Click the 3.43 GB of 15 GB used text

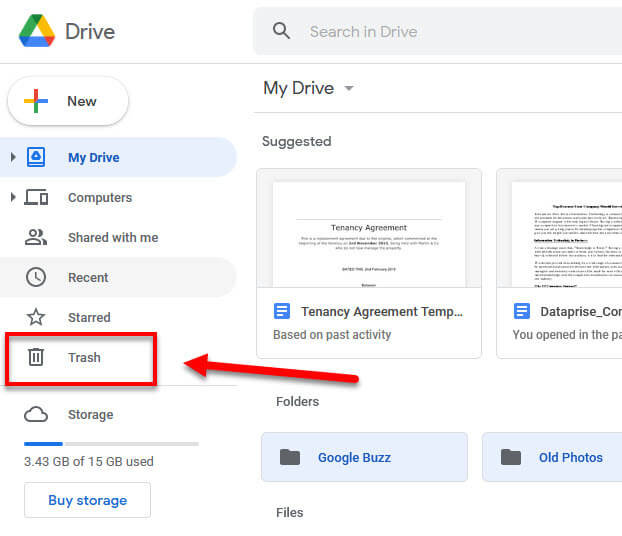pos(88,461)
